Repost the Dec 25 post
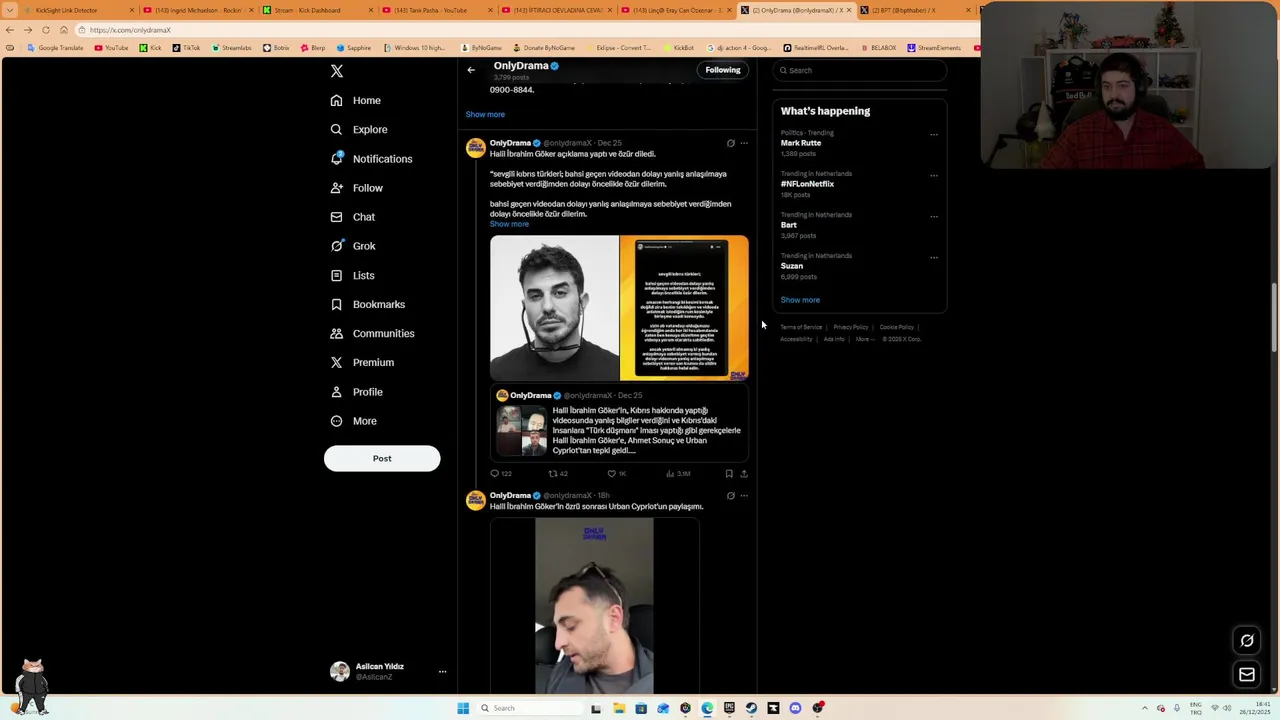This screenshot has width=1280, height=720. click(558, 473)
